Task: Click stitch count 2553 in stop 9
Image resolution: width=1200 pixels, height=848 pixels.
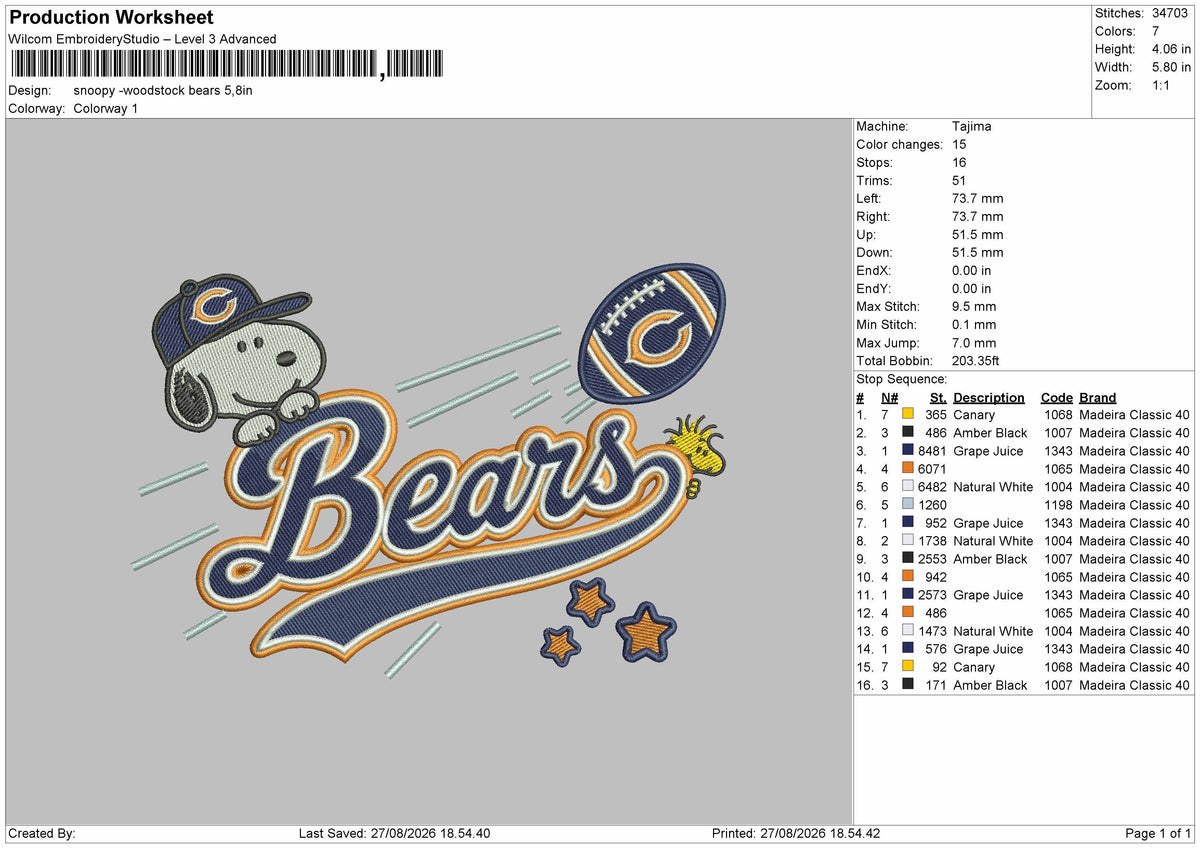Action: (932, 559)
